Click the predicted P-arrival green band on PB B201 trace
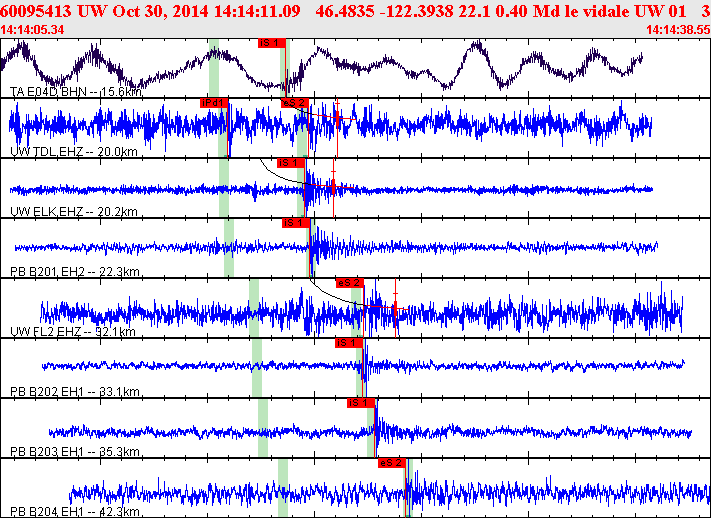The width and height of the screenshot is (711, 518). [229, 248]
